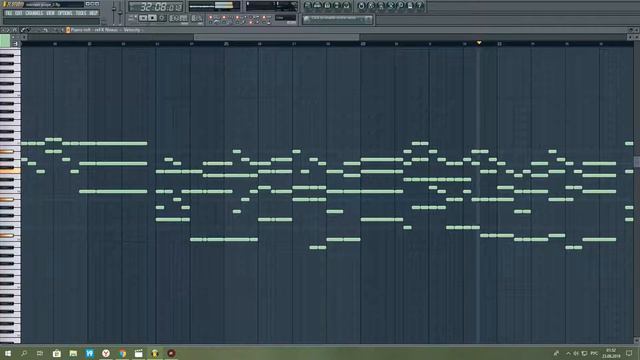The image size is (640, 360).
Task: Open the OPTIONS menu
Action: point(64,13)
